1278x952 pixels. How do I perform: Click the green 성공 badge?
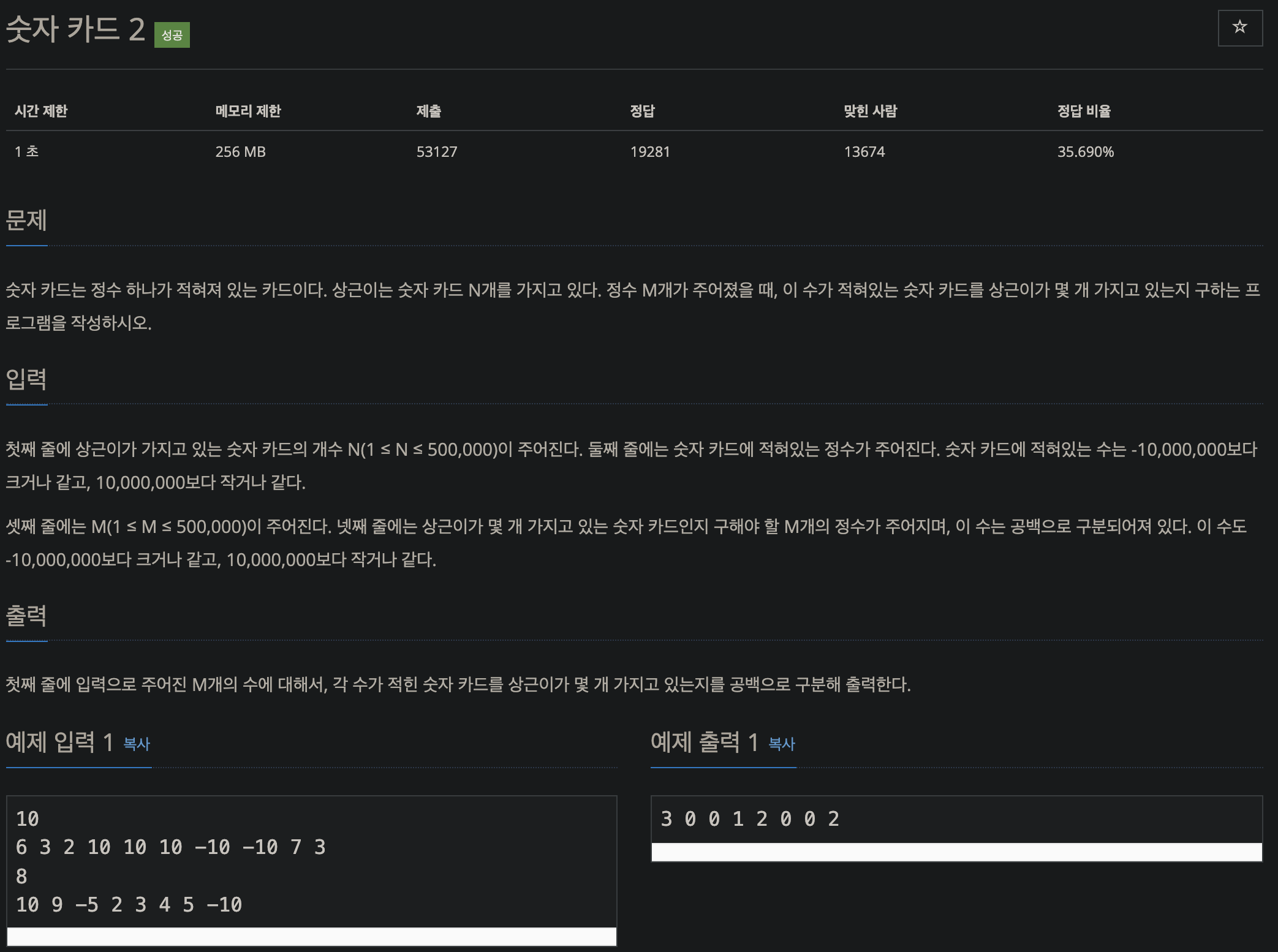point(172,35)
